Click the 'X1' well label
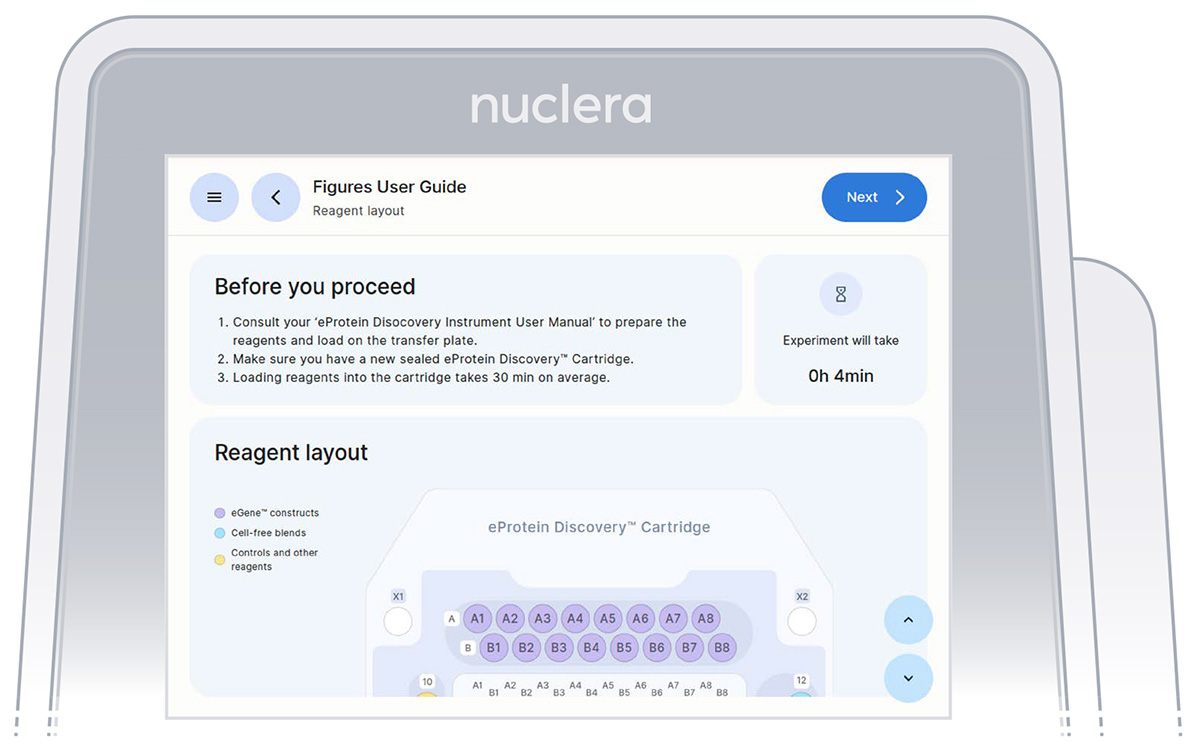1200x752 pixels. tap(398, 597)
